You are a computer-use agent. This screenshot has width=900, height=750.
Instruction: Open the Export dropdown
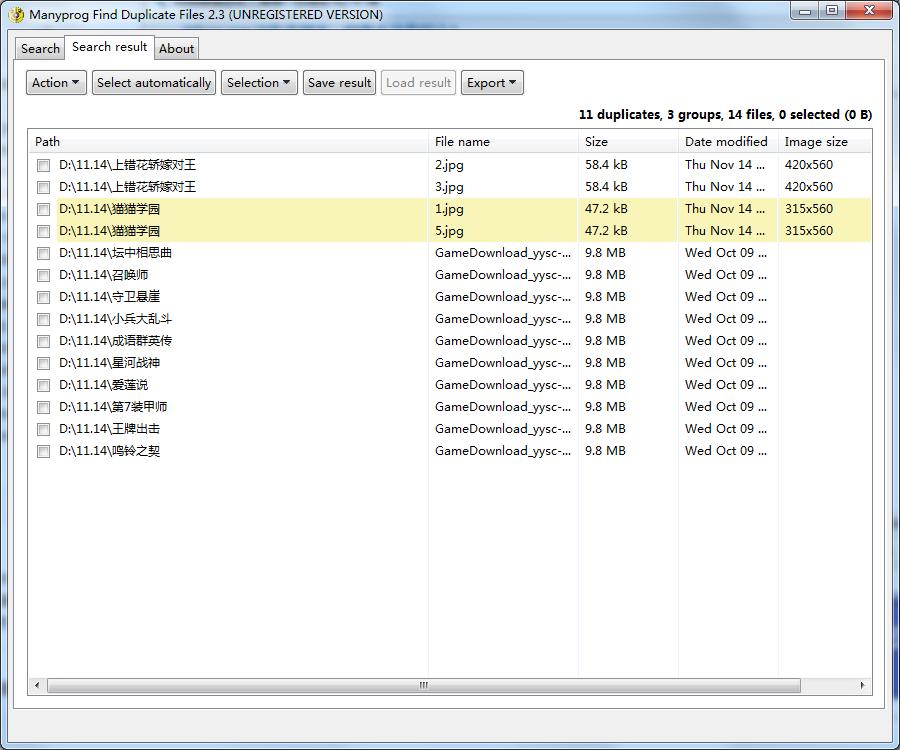tap(492, 83)
